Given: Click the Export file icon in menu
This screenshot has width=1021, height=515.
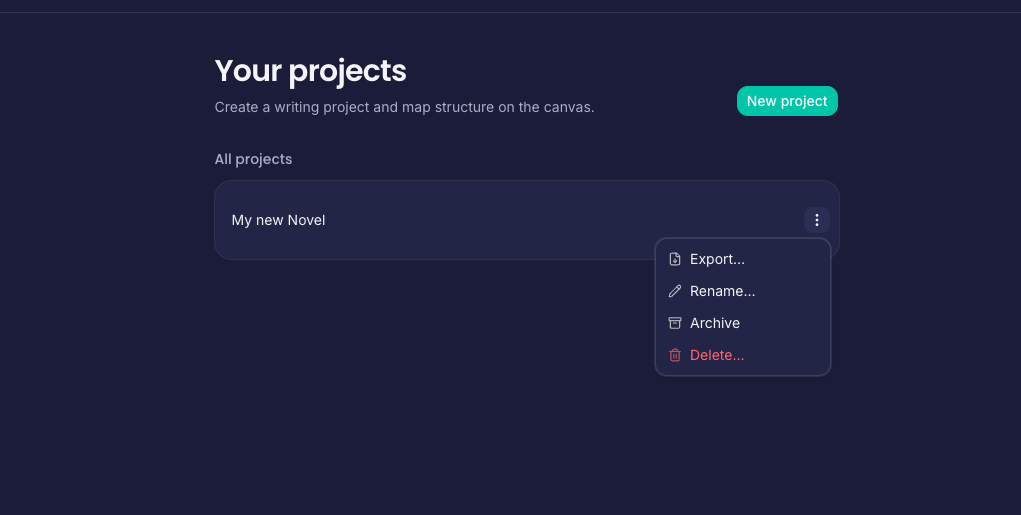Looking at the screenshot, I should (675, 259).
